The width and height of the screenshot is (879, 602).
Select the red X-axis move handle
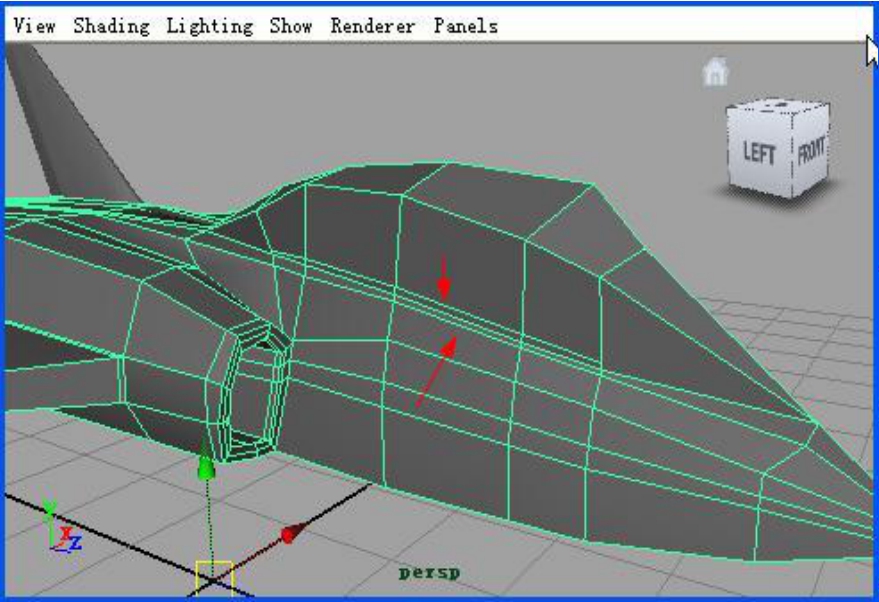[292, 532]
